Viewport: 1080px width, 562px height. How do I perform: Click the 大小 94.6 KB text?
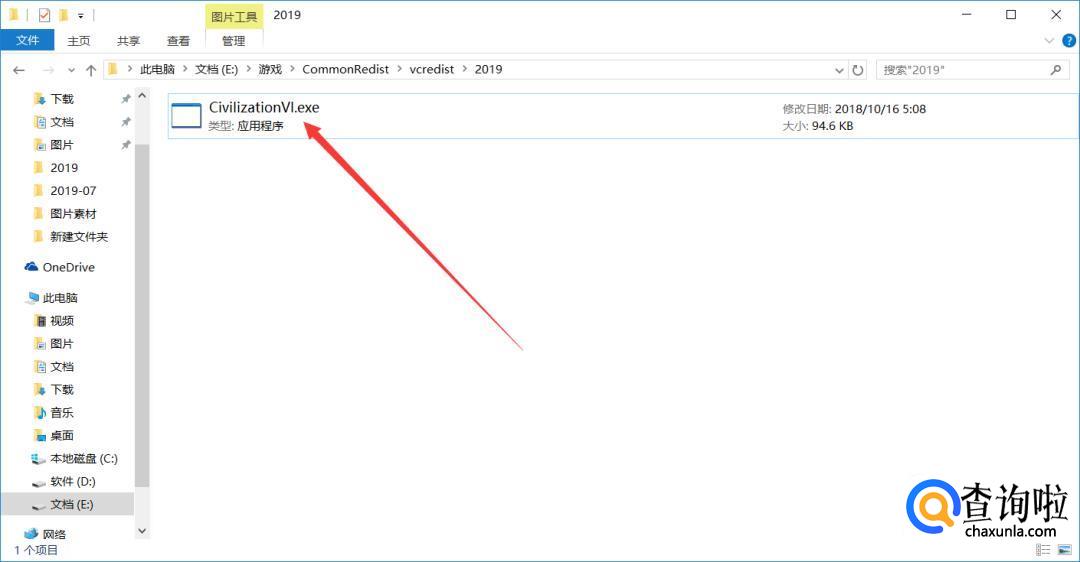point(818,126)
